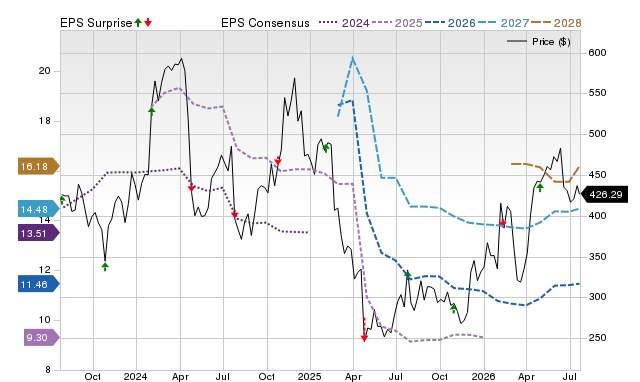This screenshot has height=382, width=640.
Task: Click the 16.18 brown EPS value tag
Action: click(x=38, y=166)
